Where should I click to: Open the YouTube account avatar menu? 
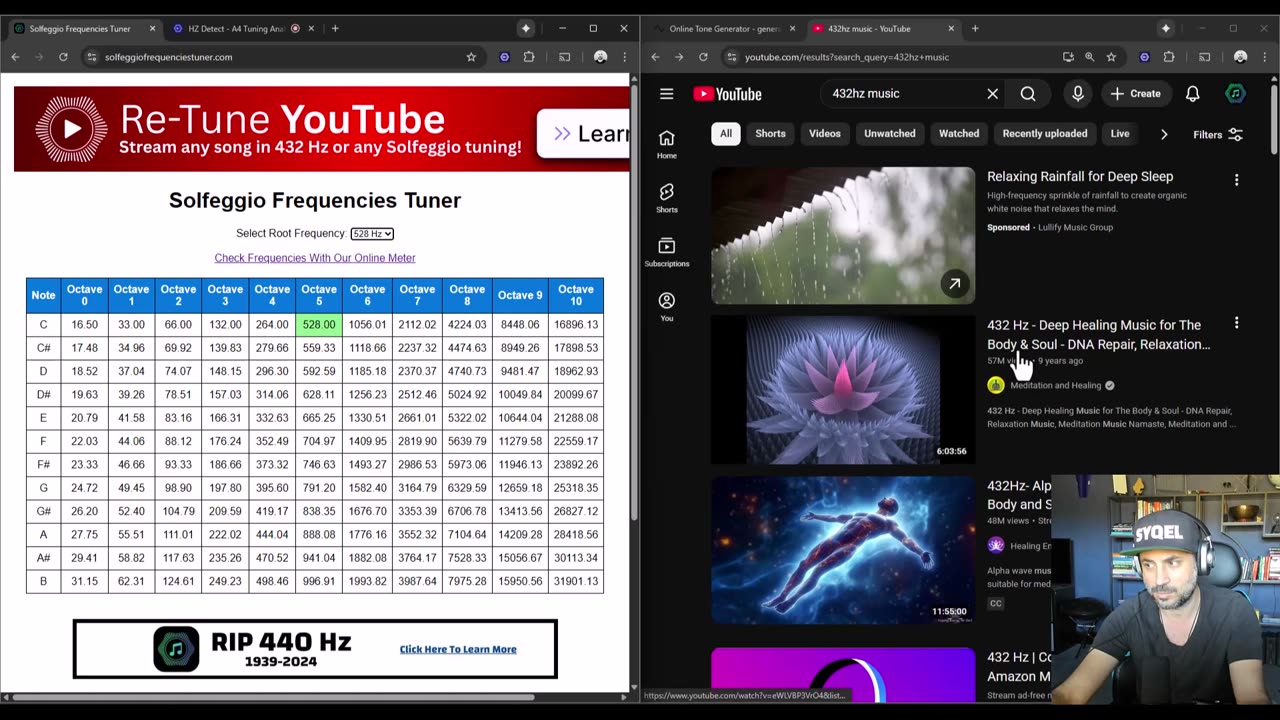click(1235, 94)
